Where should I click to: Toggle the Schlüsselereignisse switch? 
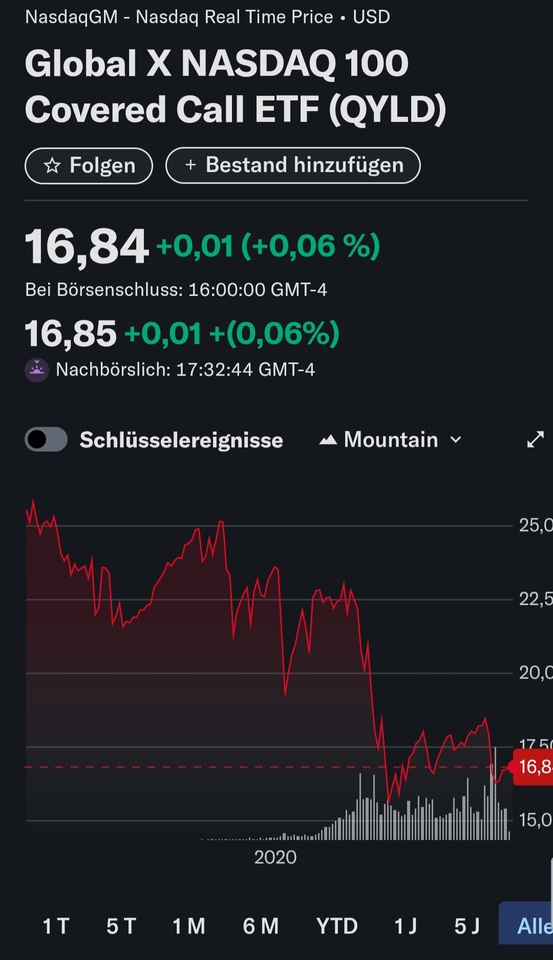coord(46,440)
